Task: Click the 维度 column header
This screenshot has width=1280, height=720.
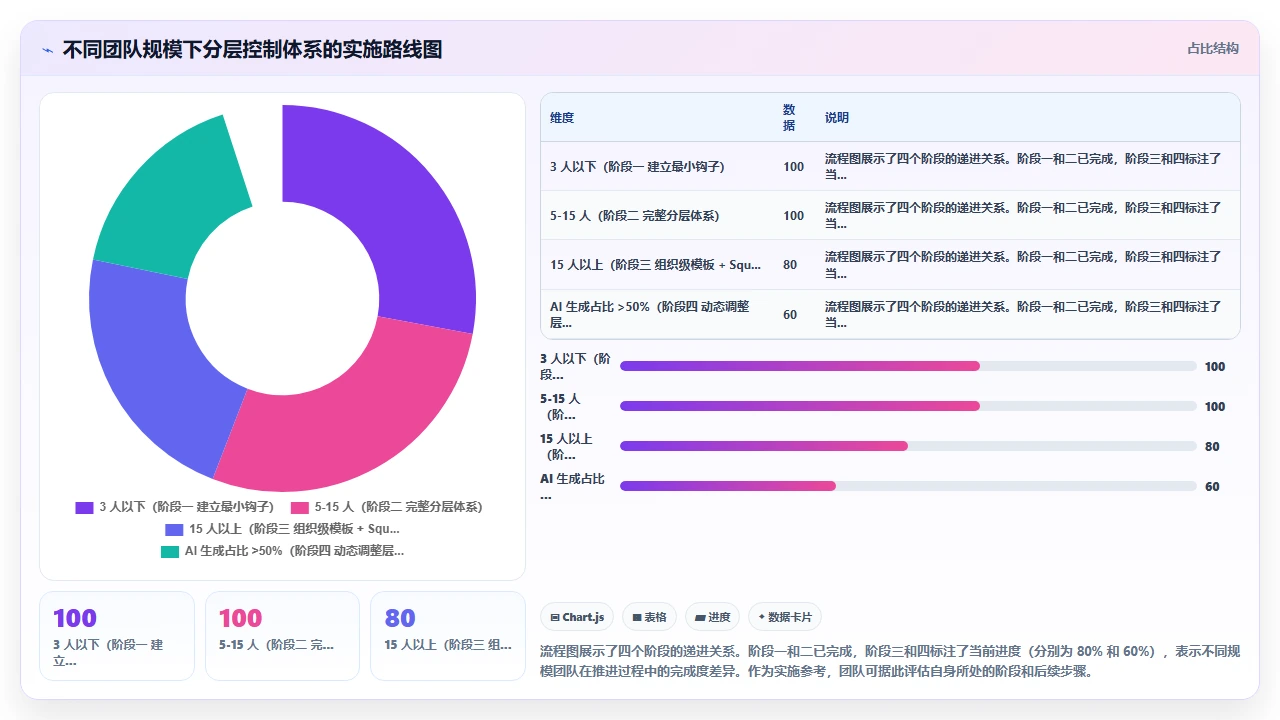Action: [562, 117]
